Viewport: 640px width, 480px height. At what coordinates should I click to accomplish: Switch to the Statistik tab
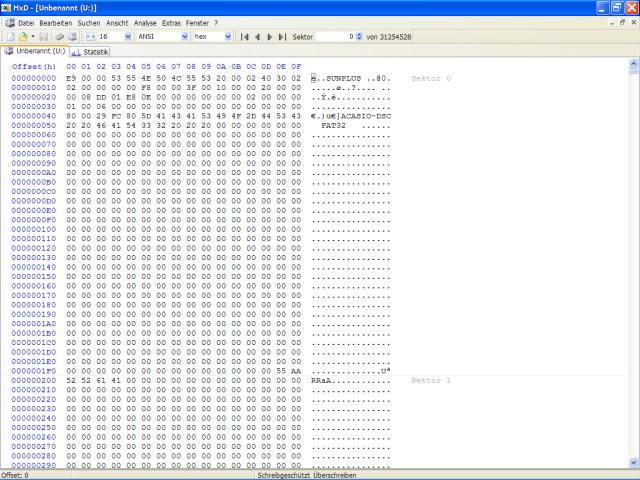(90, 52)
